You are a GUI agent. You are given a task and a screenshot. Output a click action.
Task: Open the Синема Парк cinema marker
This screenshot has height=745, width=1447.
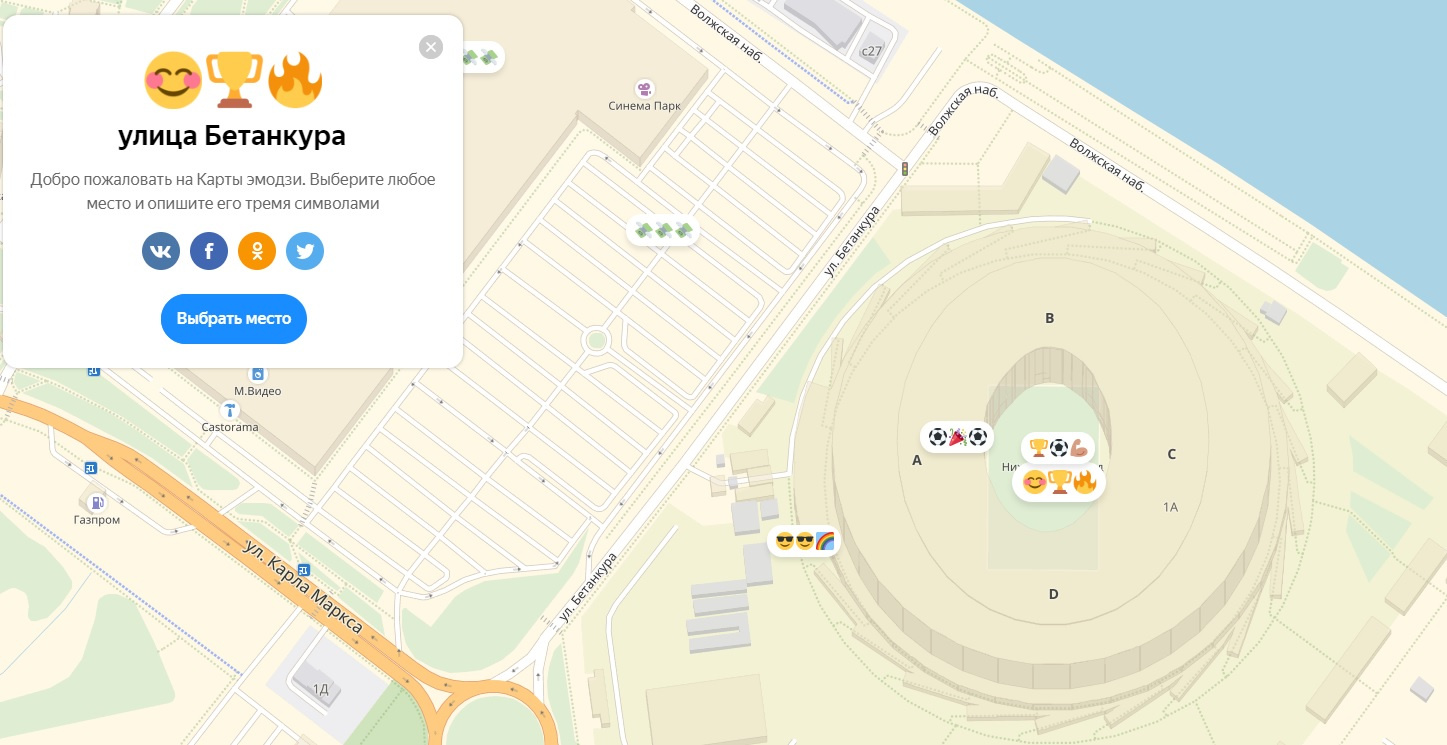pyautogui.click(x=644, y=88)
